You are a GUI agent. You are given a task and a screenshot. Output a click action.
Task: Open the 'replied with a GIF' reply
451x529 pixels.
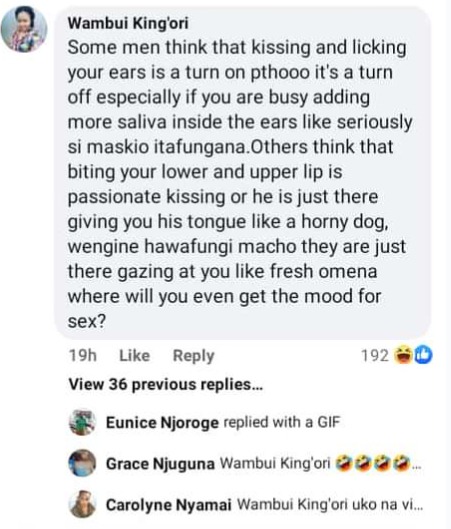coord(282,422)
